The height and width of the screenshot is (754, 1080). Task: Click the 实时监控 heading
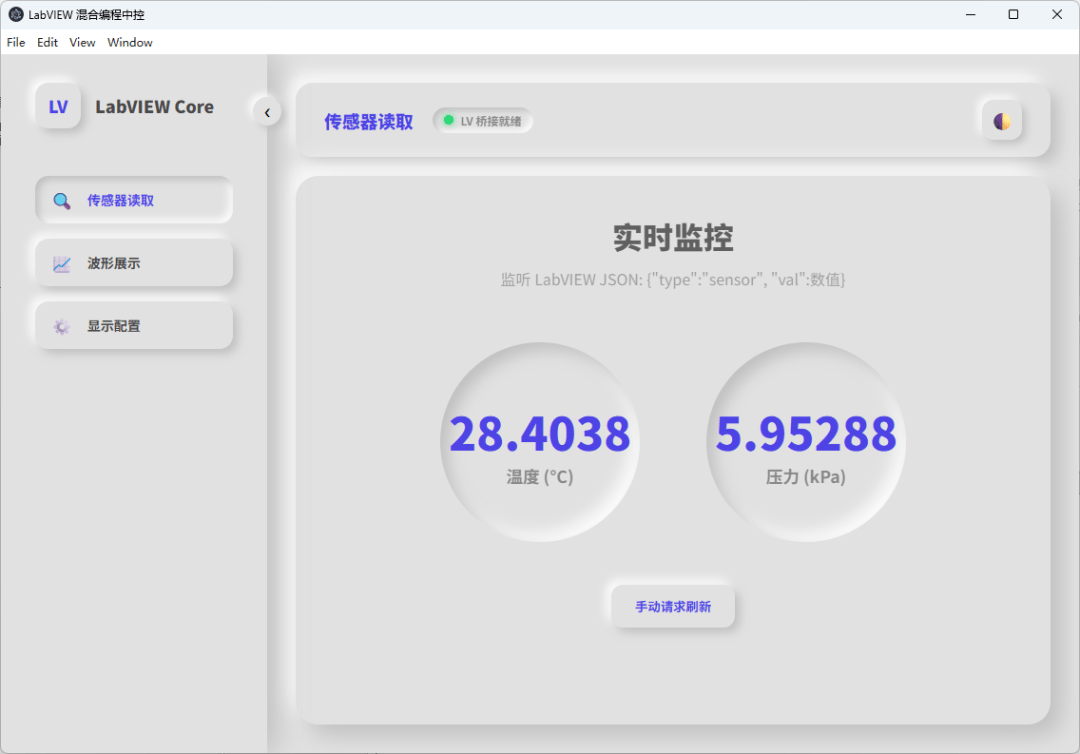(673, 238)
